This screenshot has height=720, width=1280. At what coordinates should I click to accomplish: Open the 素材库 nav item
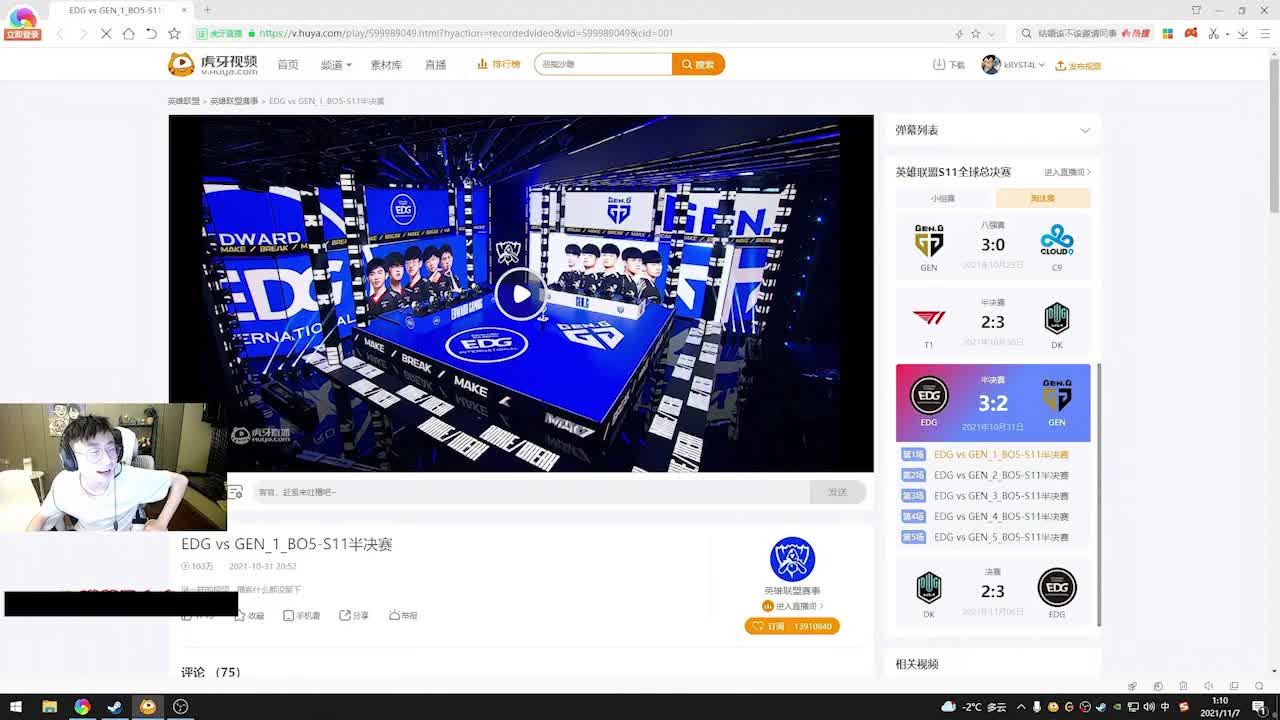point(386,64)
